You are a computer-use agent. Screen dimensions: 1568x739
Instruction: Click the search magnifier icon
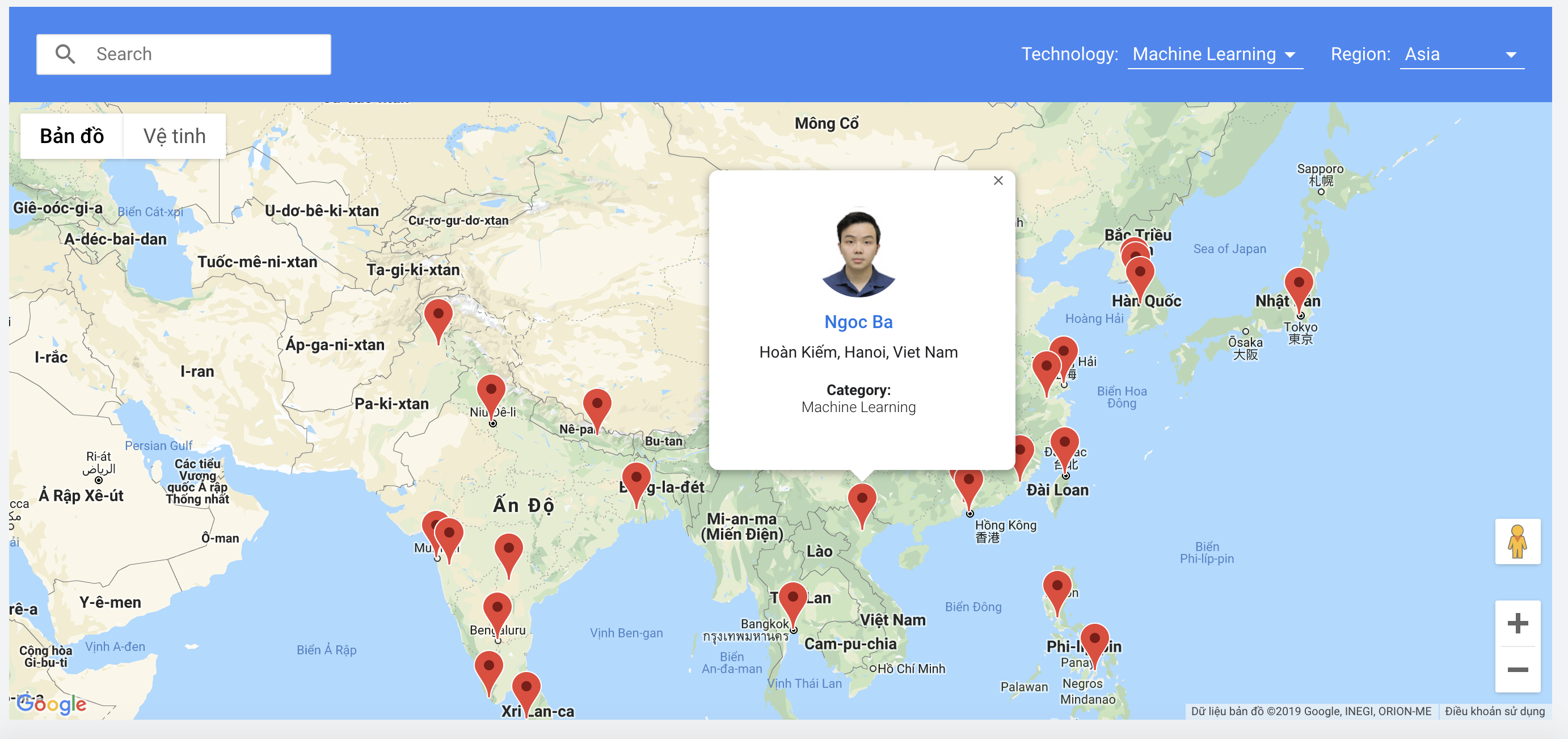[x=65, y=54]
